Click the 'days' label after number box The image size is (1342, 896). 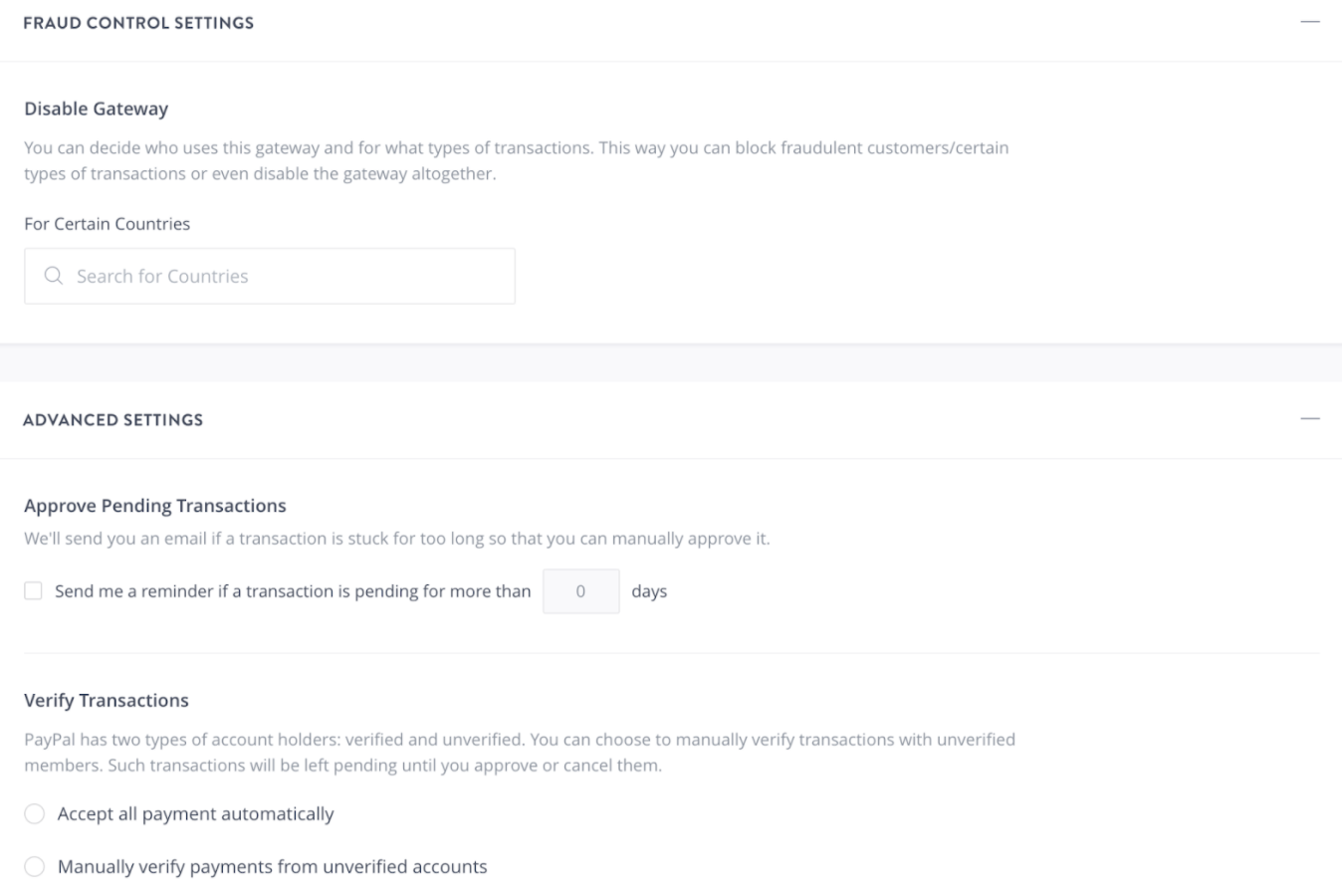649,591
